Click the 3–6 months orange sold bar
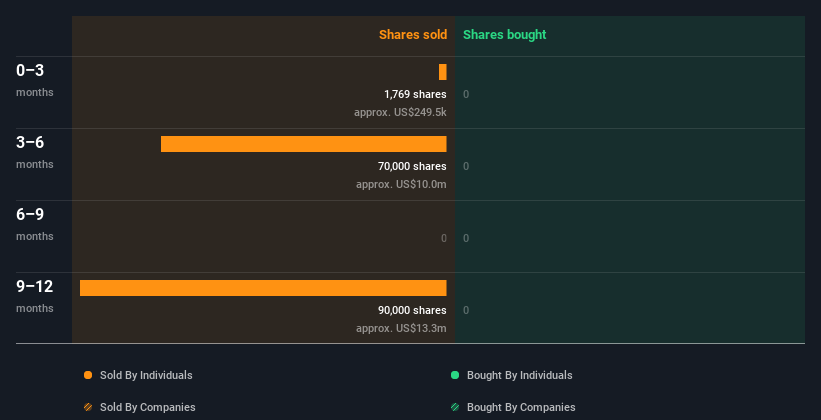This screenshot has height=420, width=821. (x=304, y=144)
